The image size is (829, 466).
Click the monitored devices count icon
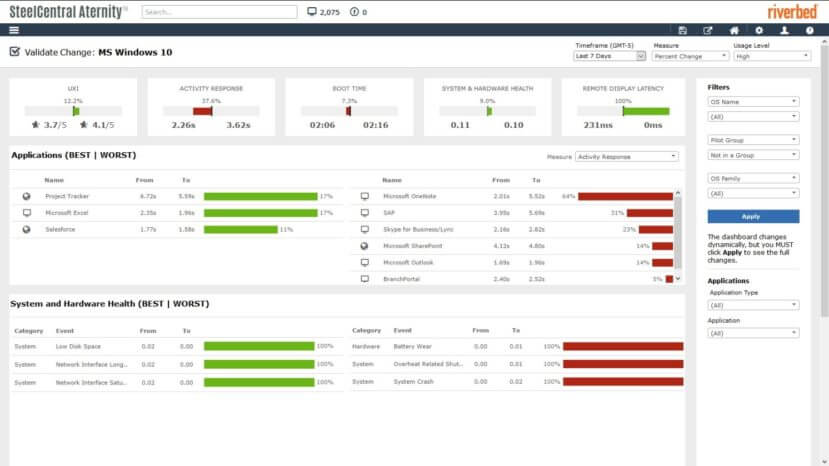click(312, 12)
